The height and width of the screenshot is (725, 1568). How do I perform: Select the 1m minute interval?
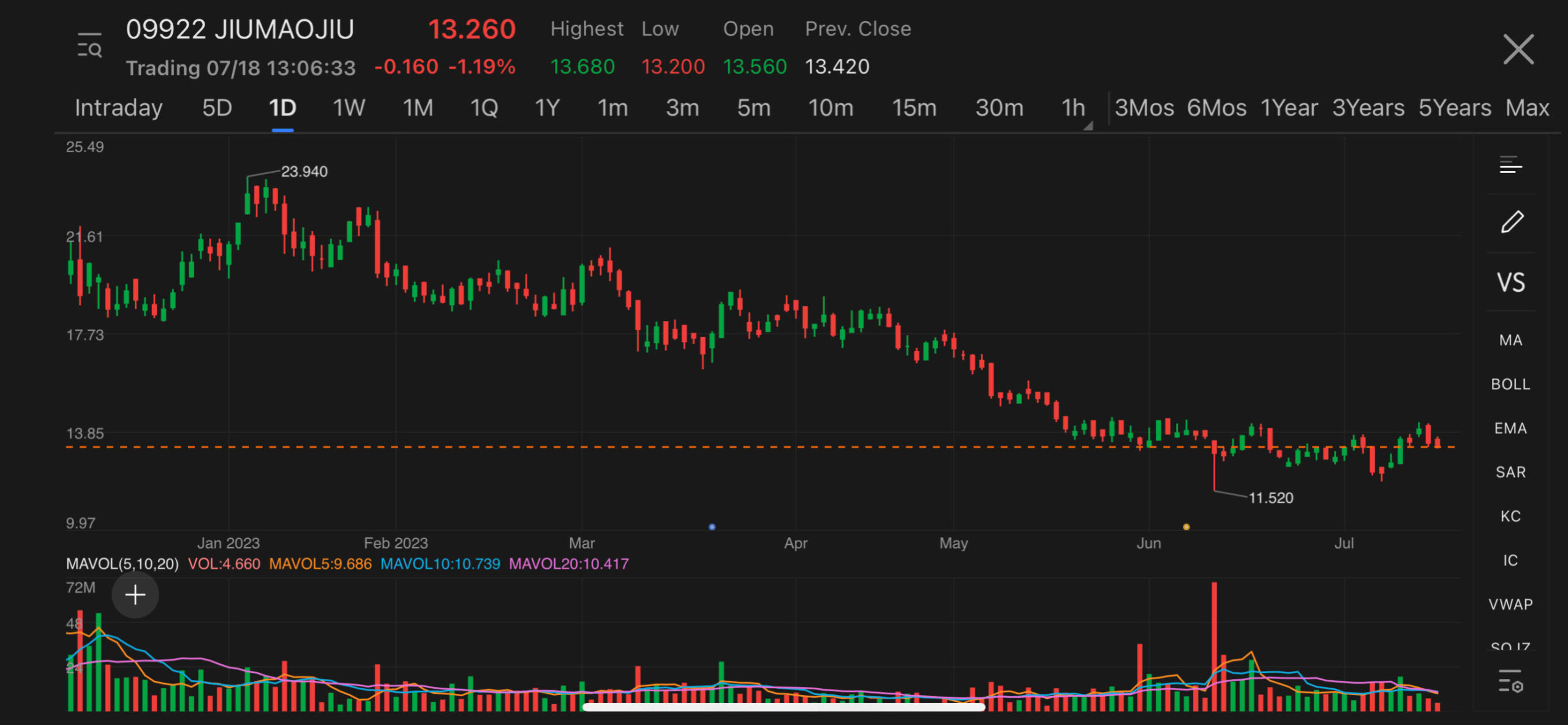point(612,108)
